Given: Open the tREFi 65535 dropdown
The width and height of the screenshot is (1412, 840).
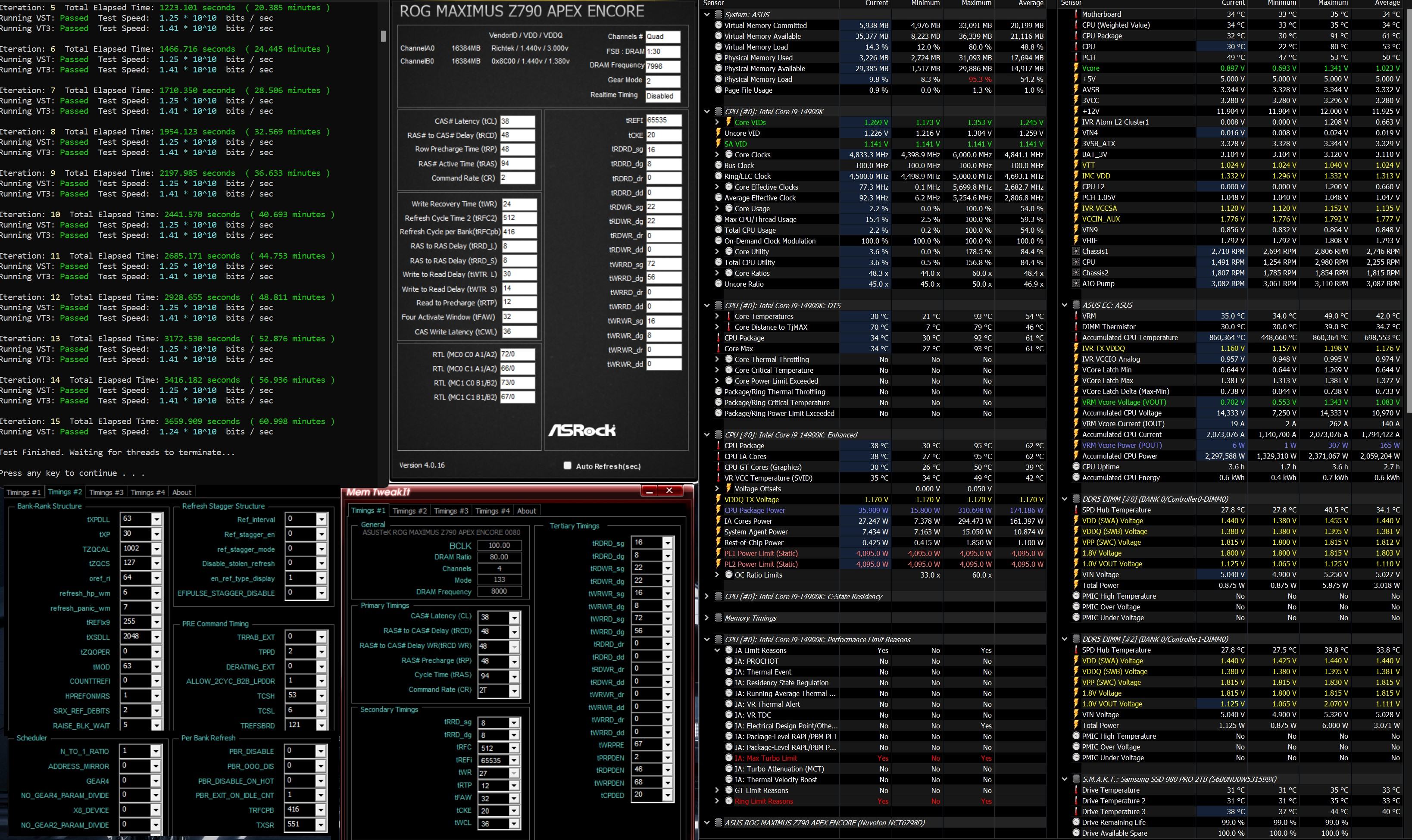Looking at the screenshot, I should point(514,761).
